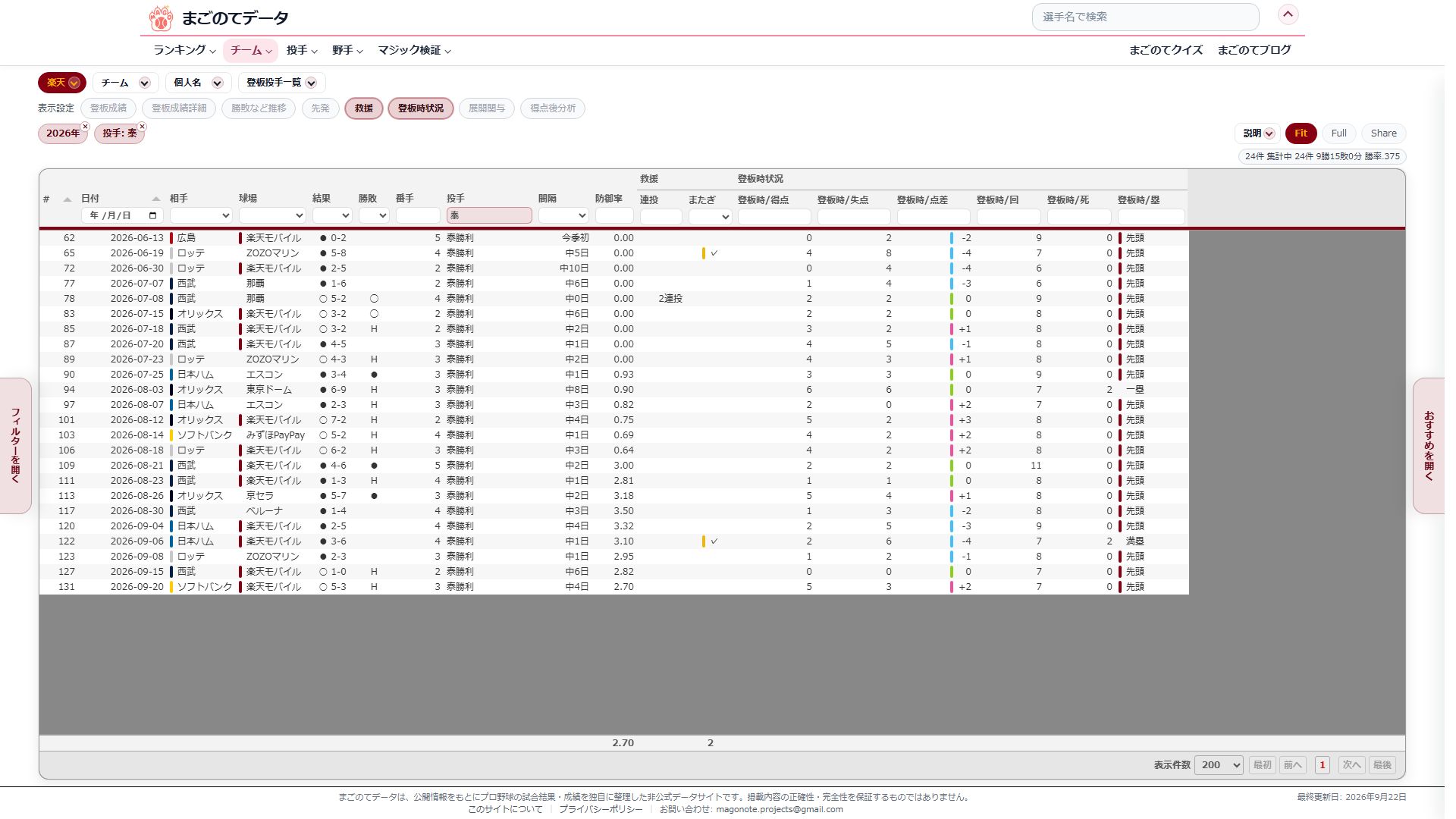Open おすすめを開く side panel
This screenshot has height=819, width=1456.
pos(1429,446)
